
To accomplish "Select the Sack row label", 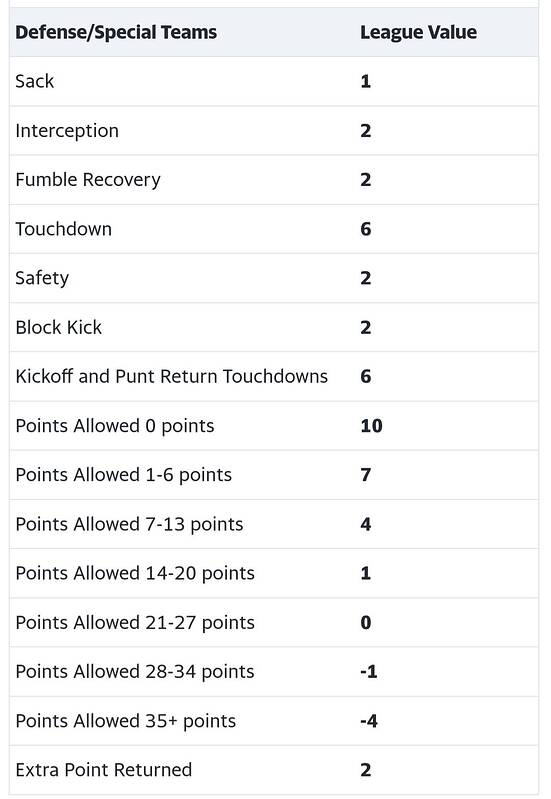I will click(35, 81).
